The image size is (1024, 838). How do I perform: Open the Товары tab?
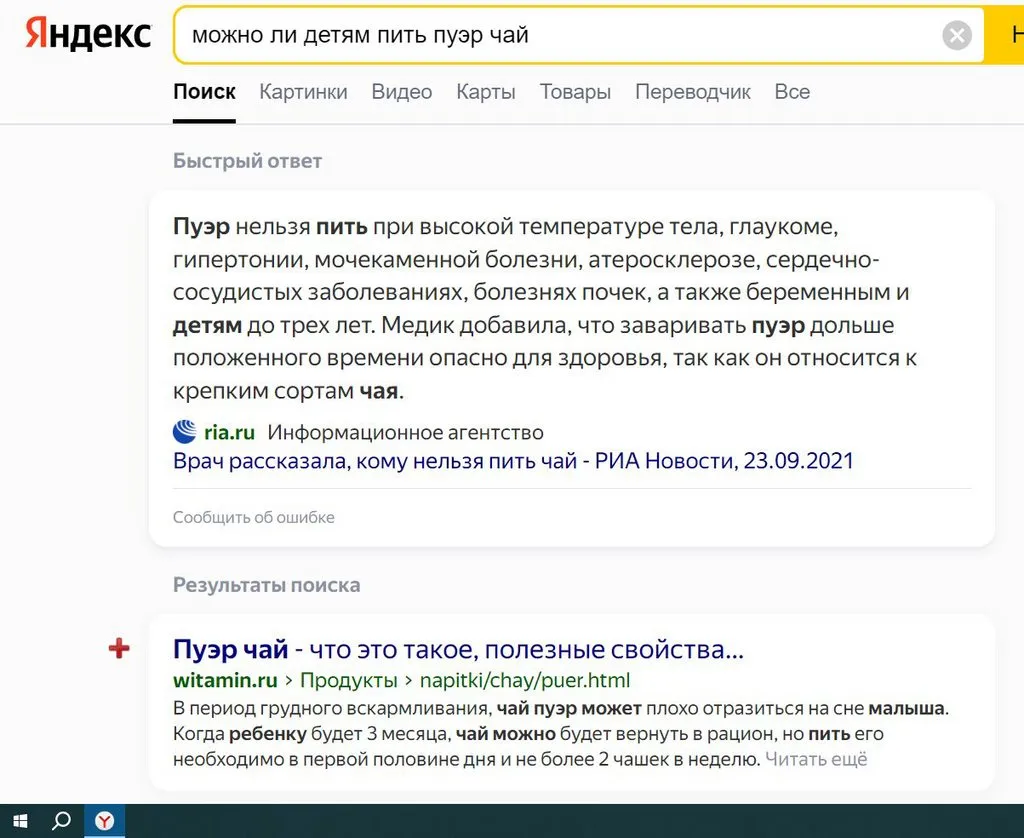(x=575, y=91)
